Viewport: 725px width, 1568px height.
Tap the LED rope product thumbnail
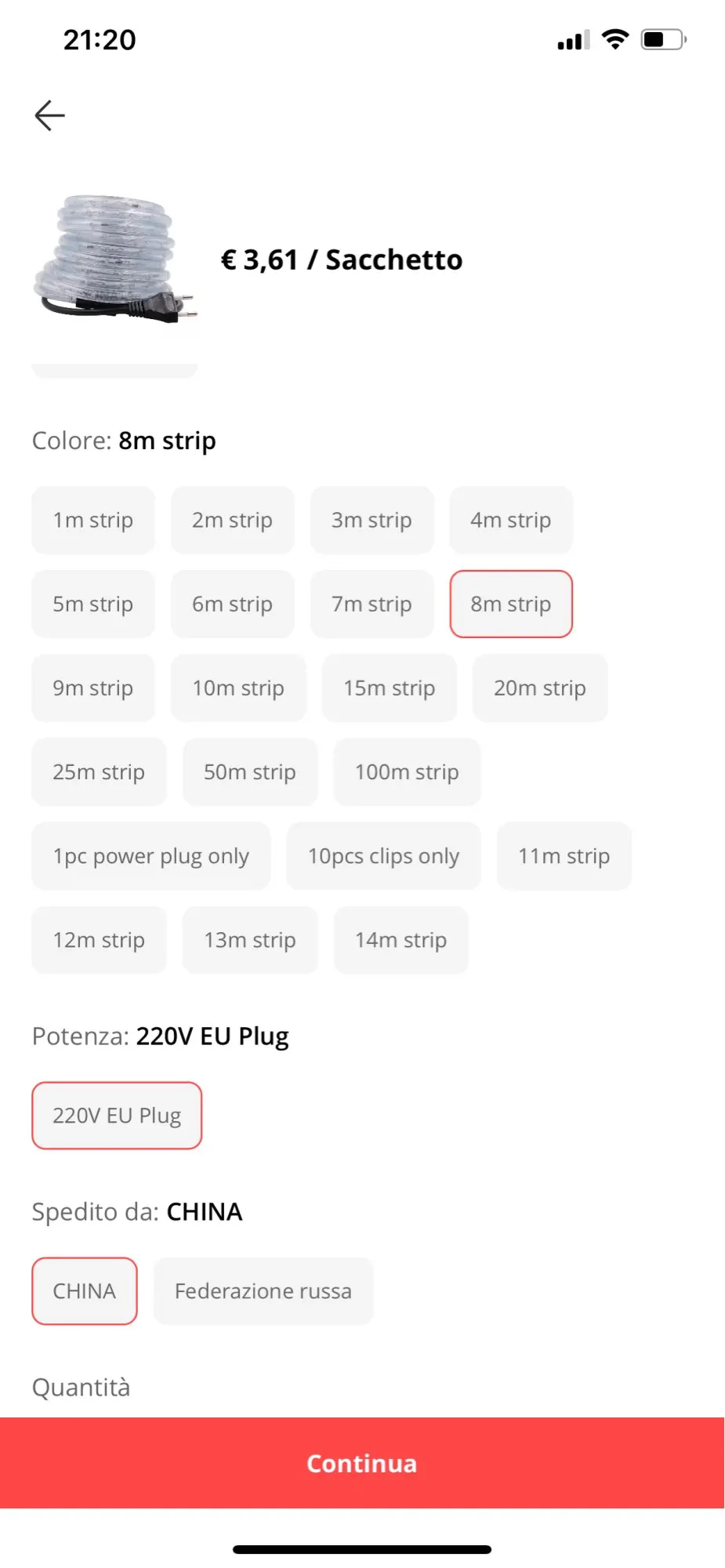point(114,260)
